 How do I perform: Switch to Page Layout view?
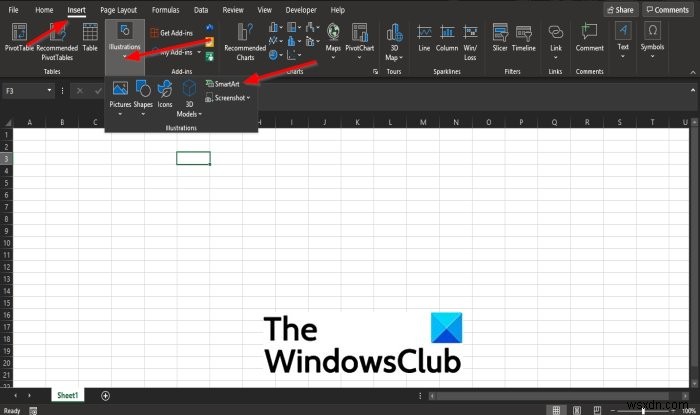(x=577, y=410)
